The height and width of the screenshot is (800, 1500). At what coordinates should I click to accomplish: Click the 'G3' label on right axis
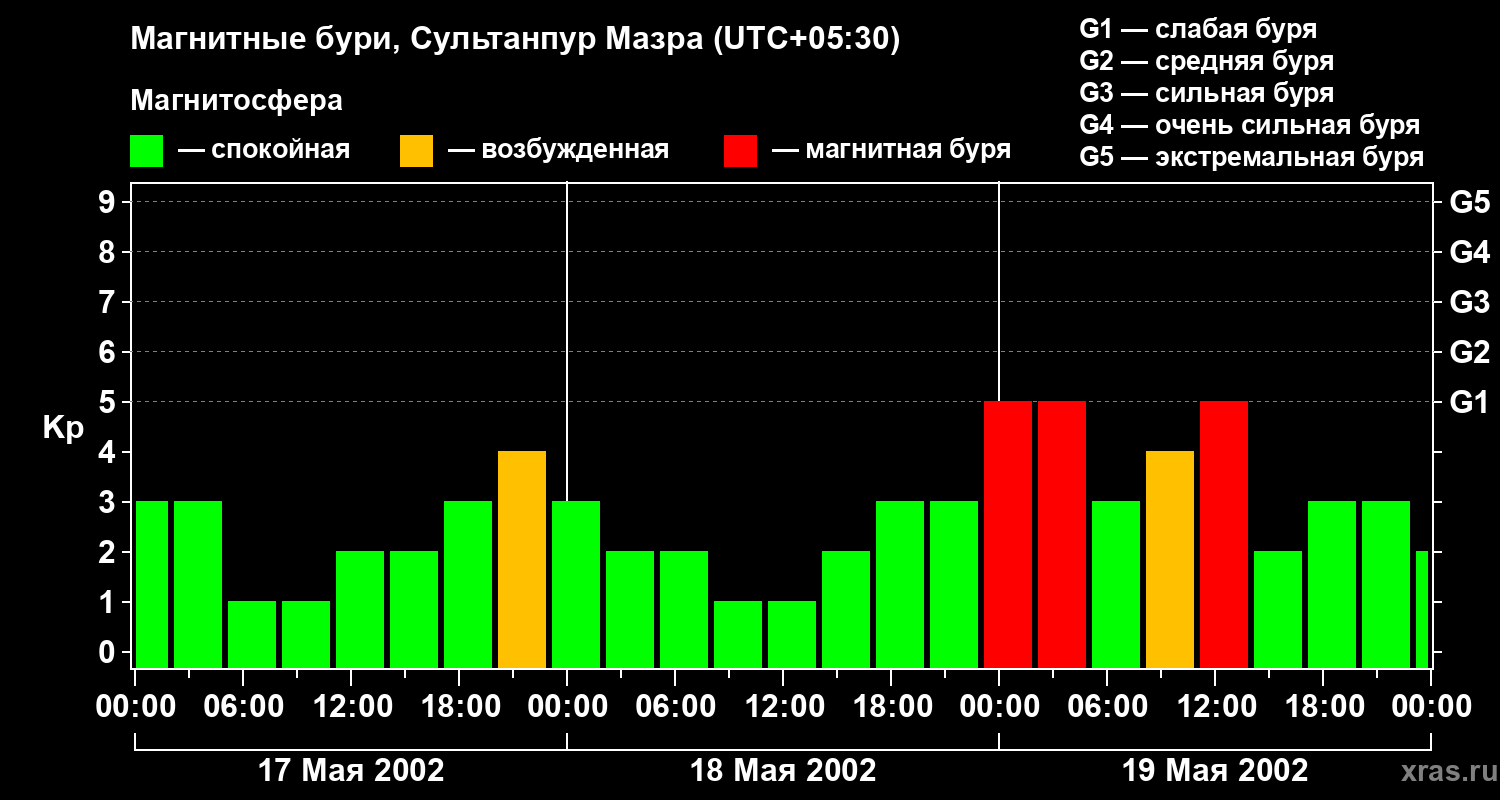click(1469, 303)
